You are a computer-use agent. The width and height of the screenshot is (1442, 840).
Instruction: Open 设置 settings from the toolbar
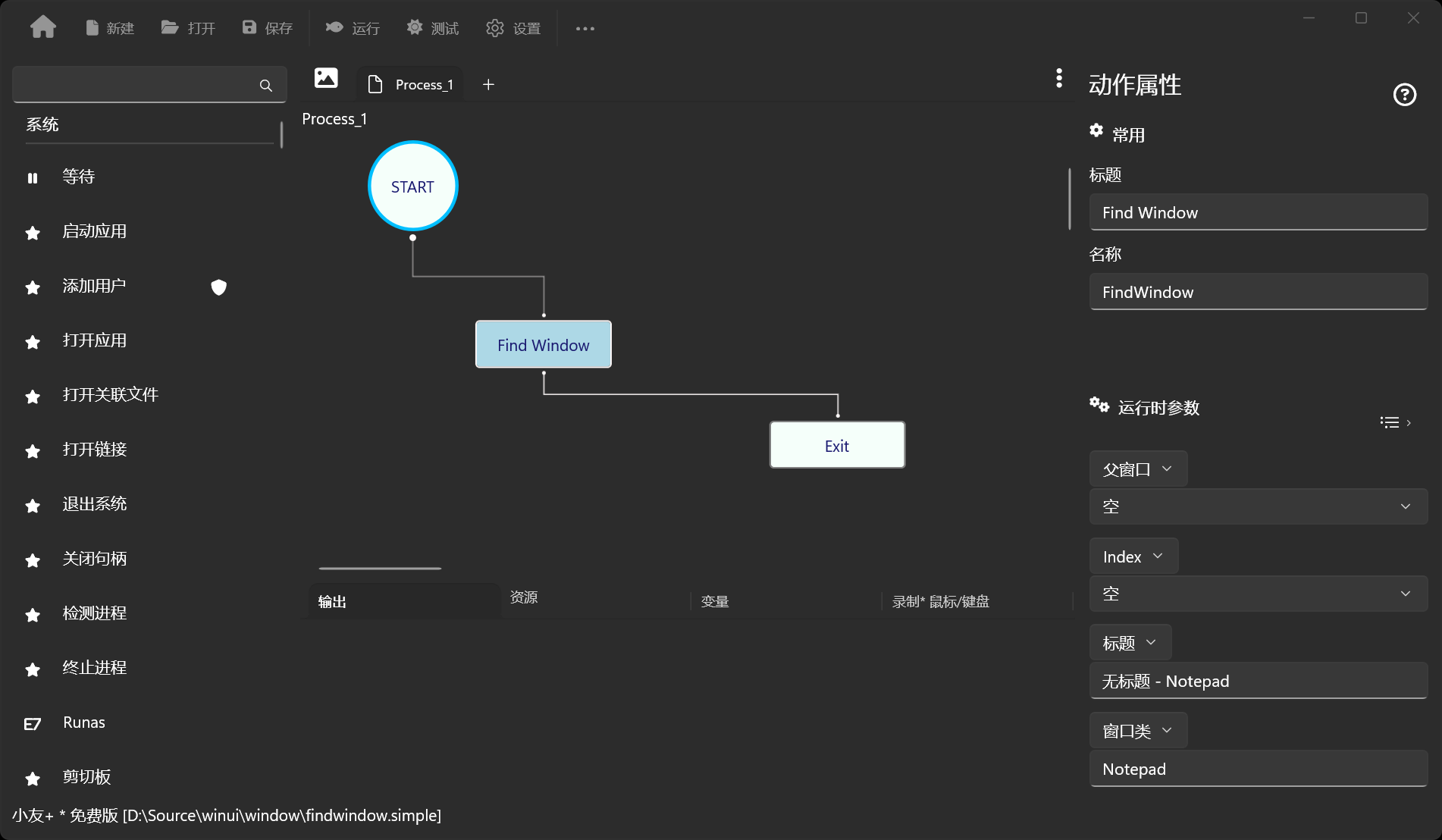coord(495,27)
